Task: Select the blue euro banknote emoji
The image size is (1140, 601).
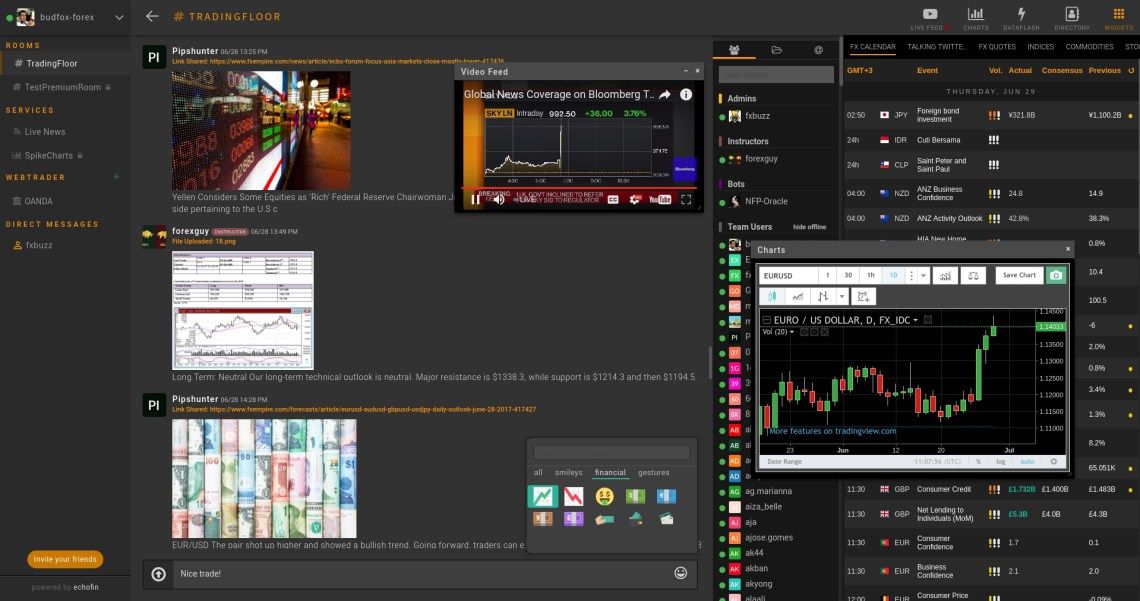Action: 666,496
